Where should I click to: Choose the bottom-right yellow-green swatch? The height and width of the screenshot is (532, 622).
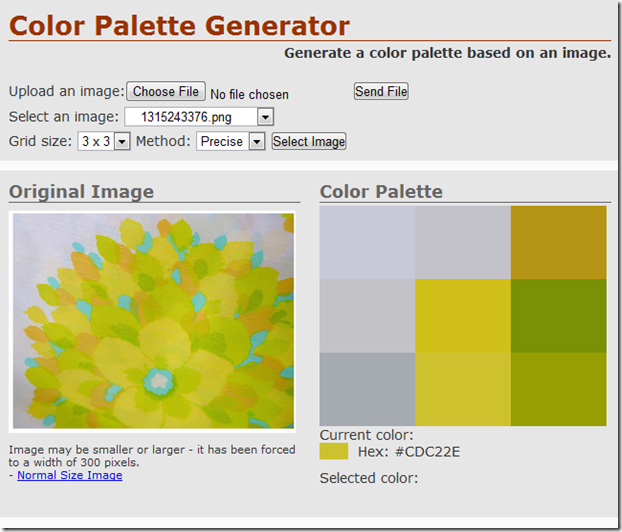pyautogui.click(x=558, y=389)
